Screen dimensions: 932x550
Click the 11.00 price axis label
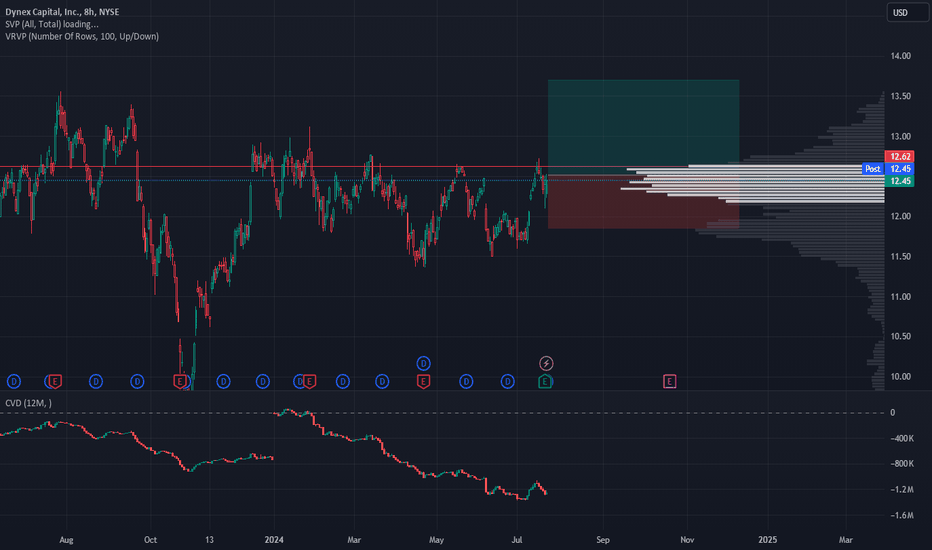coord(900,297)
